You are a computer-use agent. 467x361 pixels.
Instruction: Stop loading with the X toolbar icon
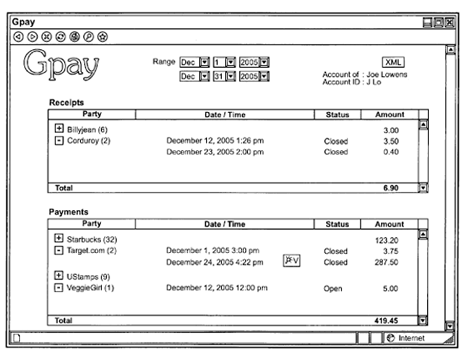46,37
